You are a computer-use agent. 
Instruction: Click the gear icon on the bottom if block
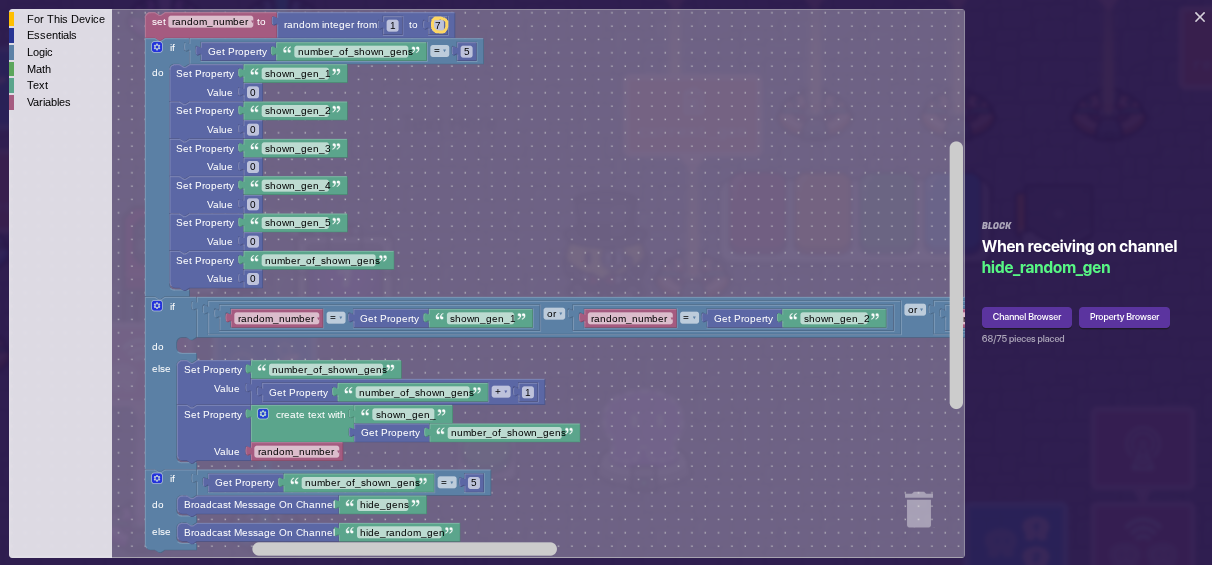pyautogui.click(x=157, y=479)
